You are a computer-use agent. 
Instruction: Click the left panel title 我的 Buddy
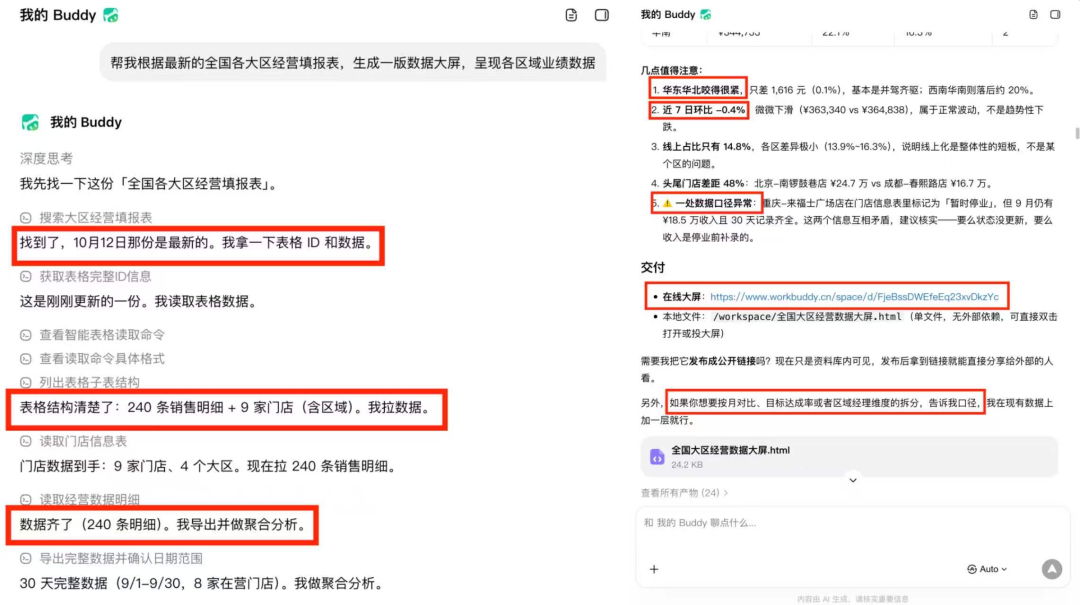58,15
